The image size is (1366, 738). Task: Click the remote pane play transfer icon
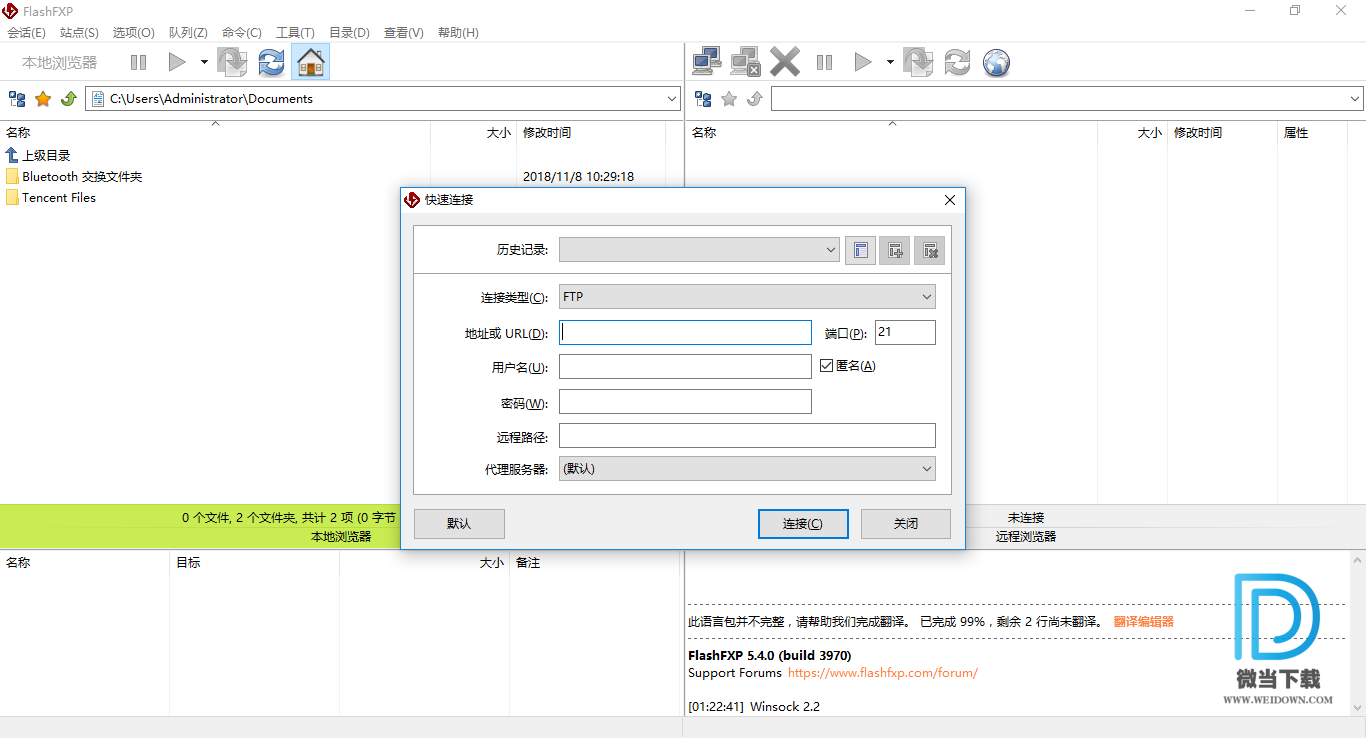coord(863,62)
